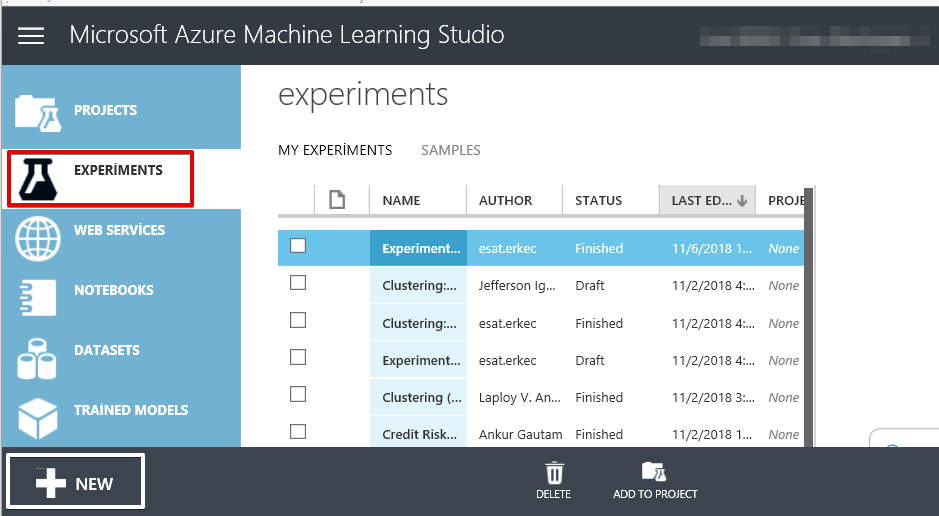This screenshot has height=516, width=939.
Task: Tick checkbox for Jefferson's Clustering experiment
Action: [x=298, y=283]
